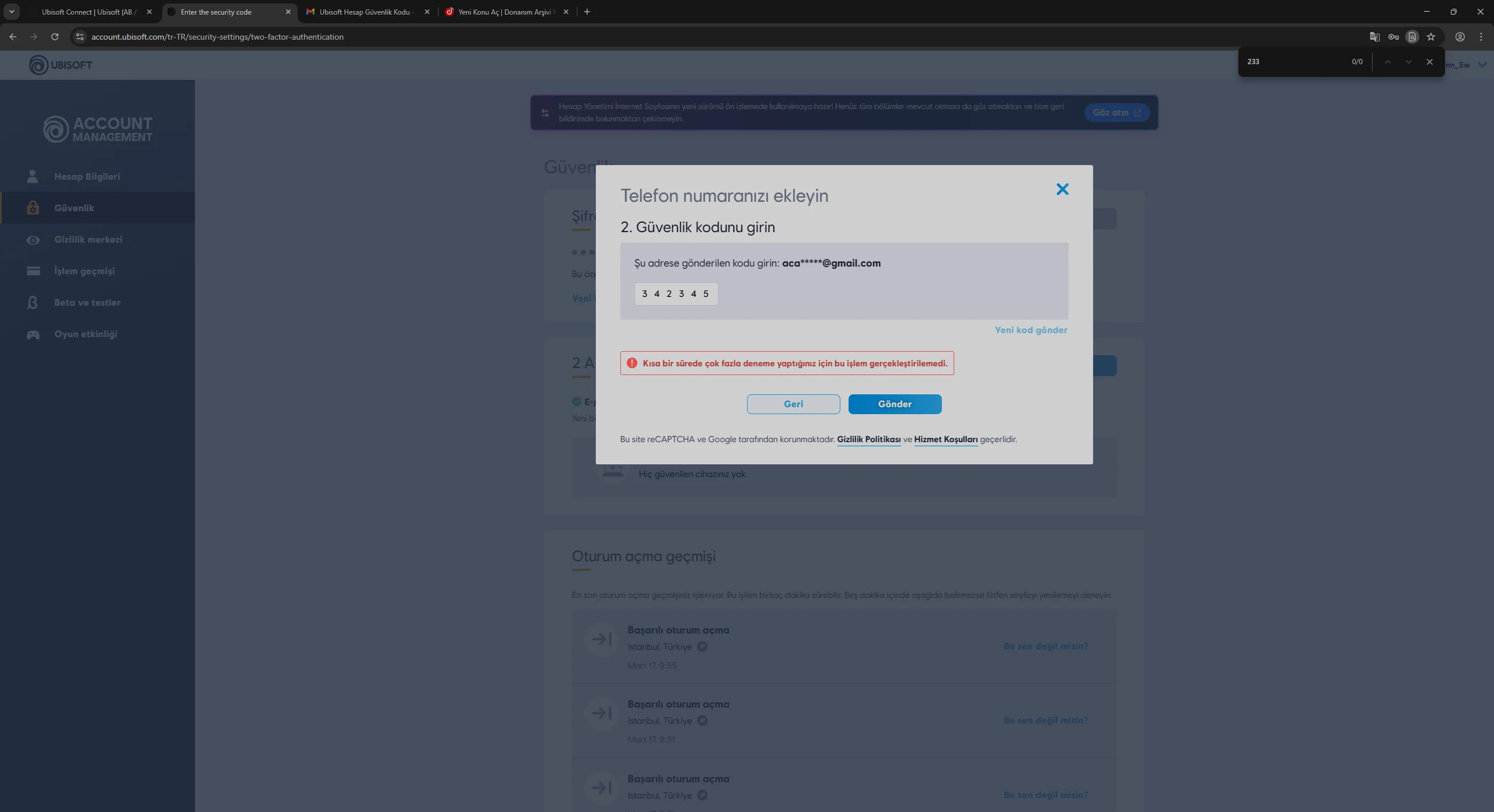Click the browser reload page icon
Screen dimensions: 1494x812
tap(55, 37)
